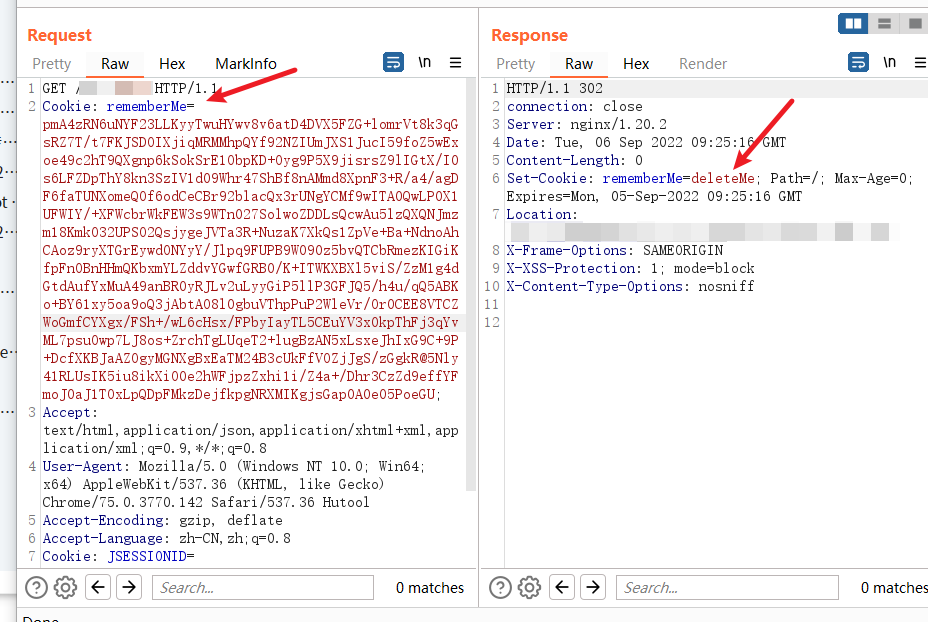Open the MarkInfo tab in Request
This screenshot has height=622, width=928.
point(246,64)
